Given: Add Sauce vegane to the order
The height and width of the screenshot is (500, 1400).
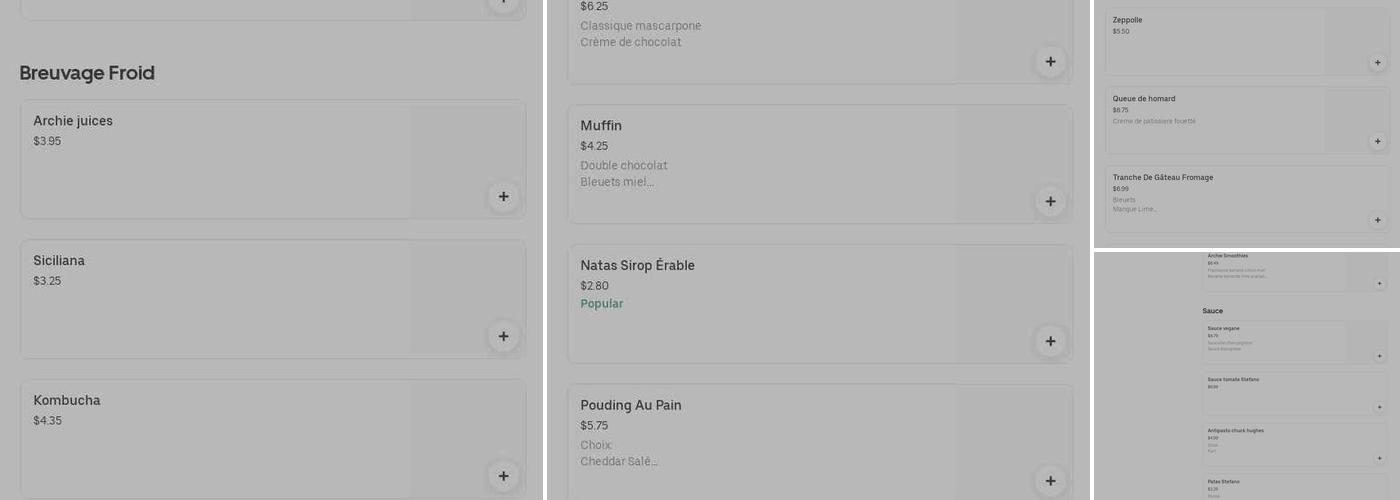Looking at the screenshot, I should pos(1379,356).
